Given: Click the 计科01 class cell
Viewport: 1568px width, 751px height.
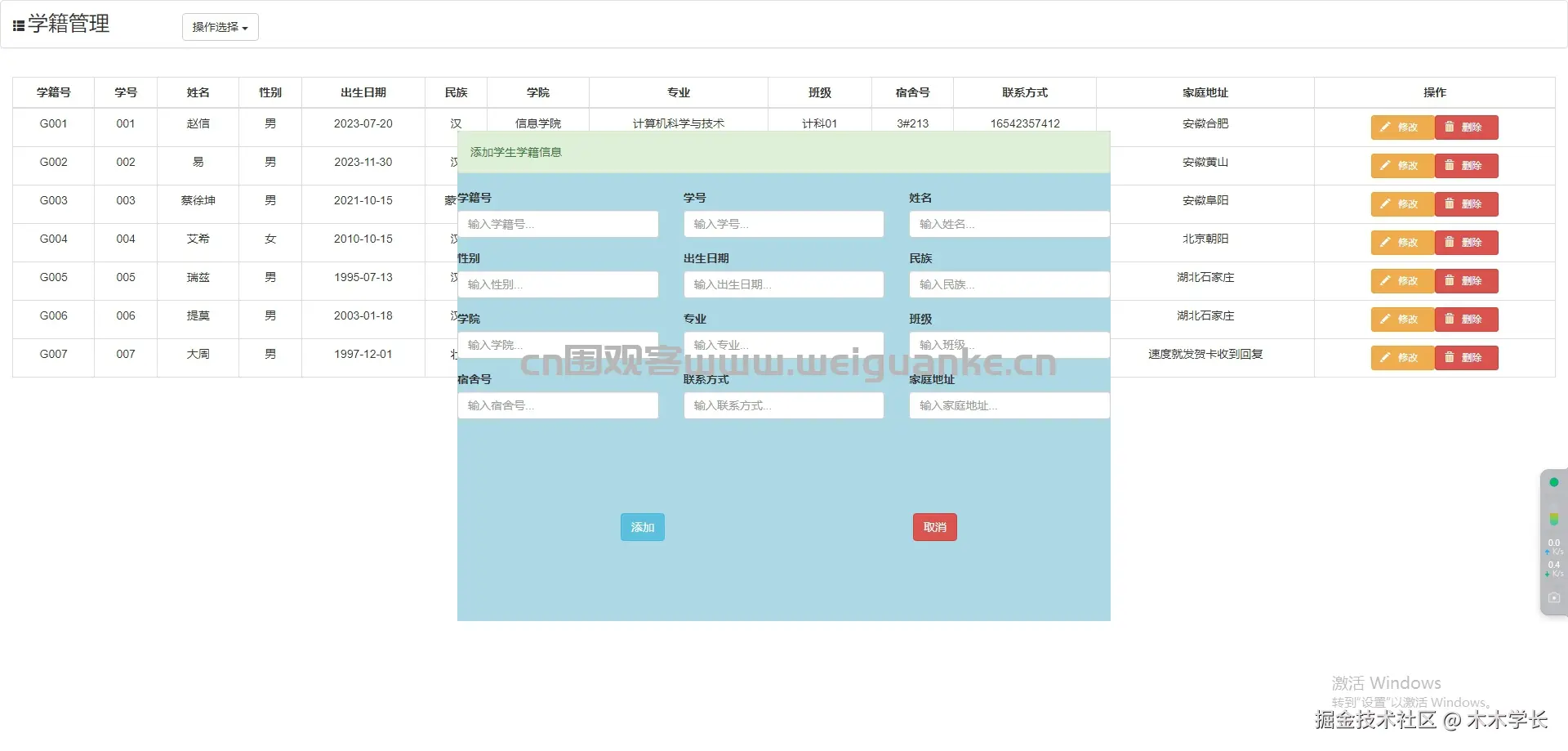Looking at the screenshot, I should coord(820,123).
